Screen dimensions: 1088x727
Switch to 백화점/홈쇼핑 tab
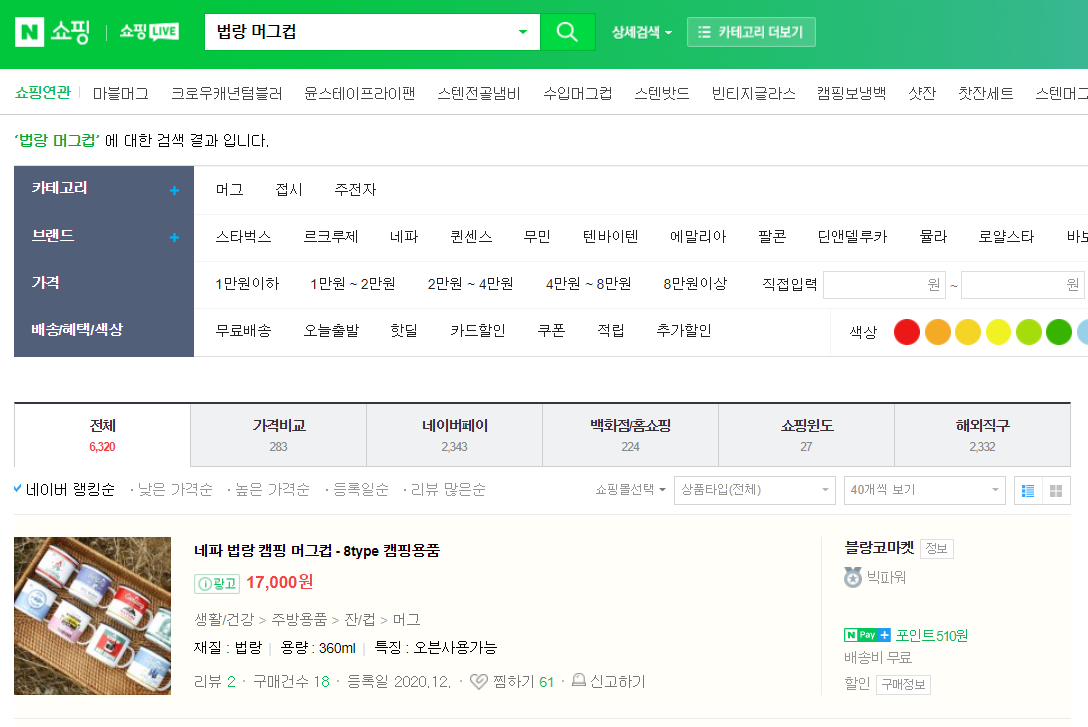coord(631,435)
